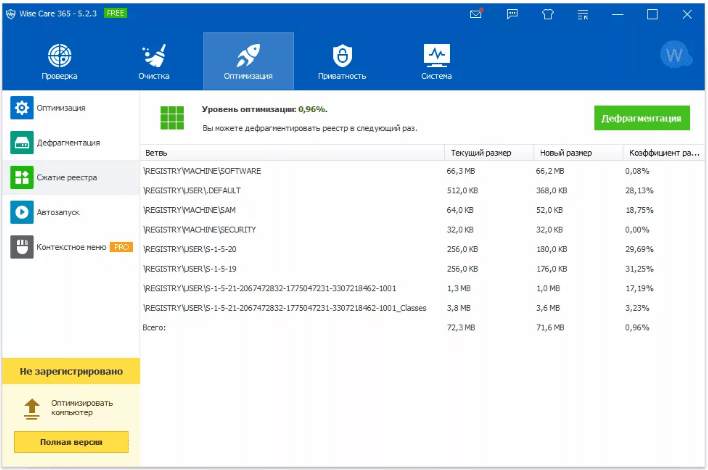Click the W user avatar icon
The image size is (708, 470).
(x=675, y=55)
